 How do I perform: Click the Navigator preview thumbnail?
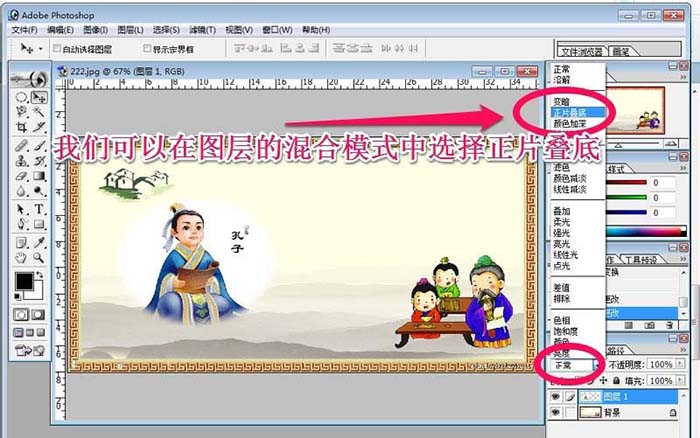635,110
